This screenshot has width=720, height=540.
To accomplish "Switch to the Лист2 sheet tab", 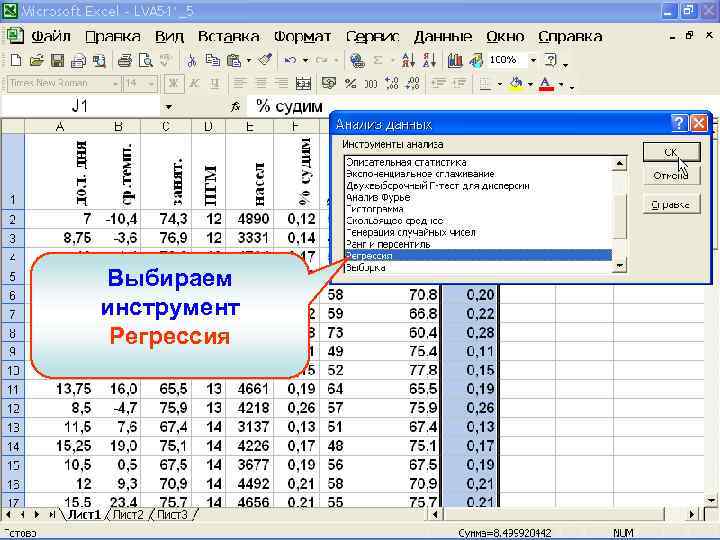I will pos(128,515).
